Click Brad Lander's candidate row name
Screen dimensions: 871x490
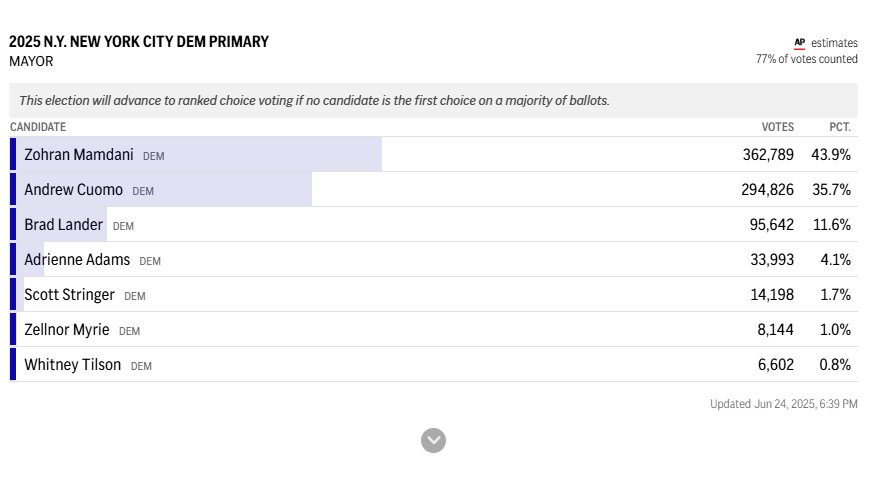[63, 225]
